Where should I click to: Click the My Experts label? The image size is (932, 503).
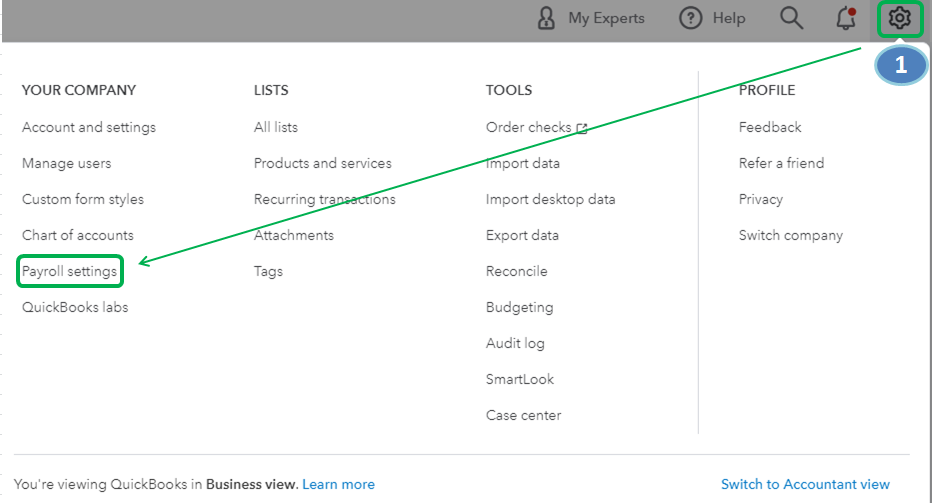pos(606,18)
